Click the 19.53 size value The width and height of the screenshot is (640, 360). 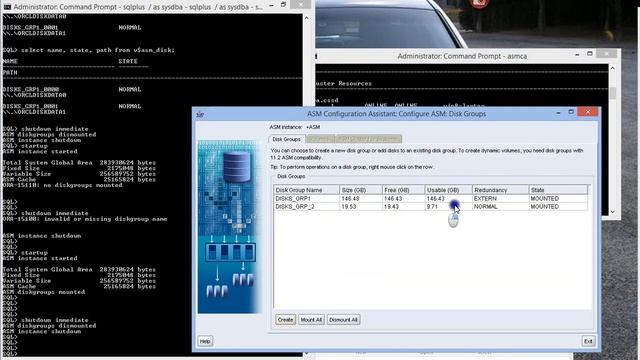point(349,207)
